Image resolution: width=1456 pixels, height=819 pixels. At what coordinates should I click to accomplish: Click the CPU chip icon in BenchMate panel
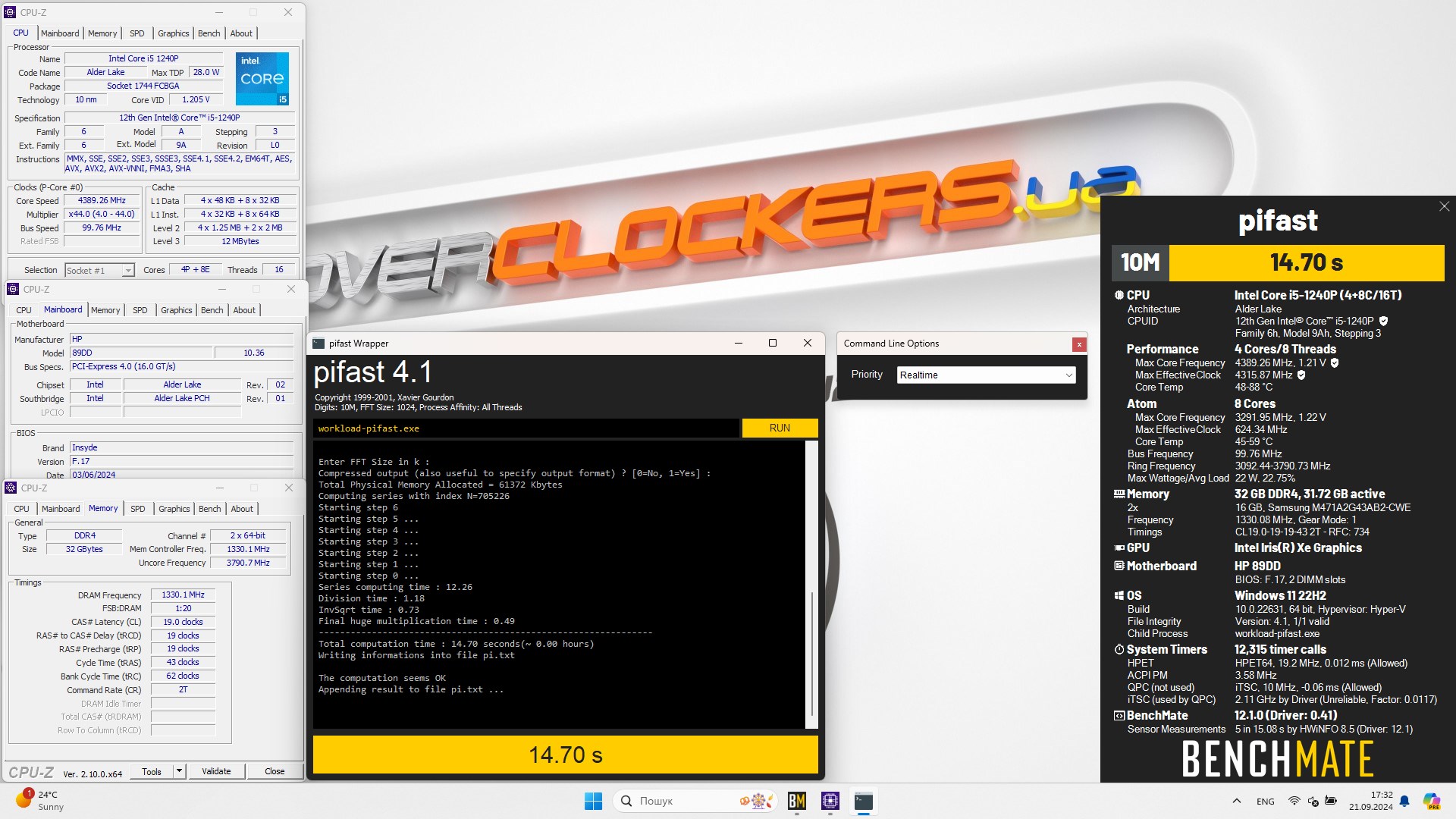(x=1119, y=295)
